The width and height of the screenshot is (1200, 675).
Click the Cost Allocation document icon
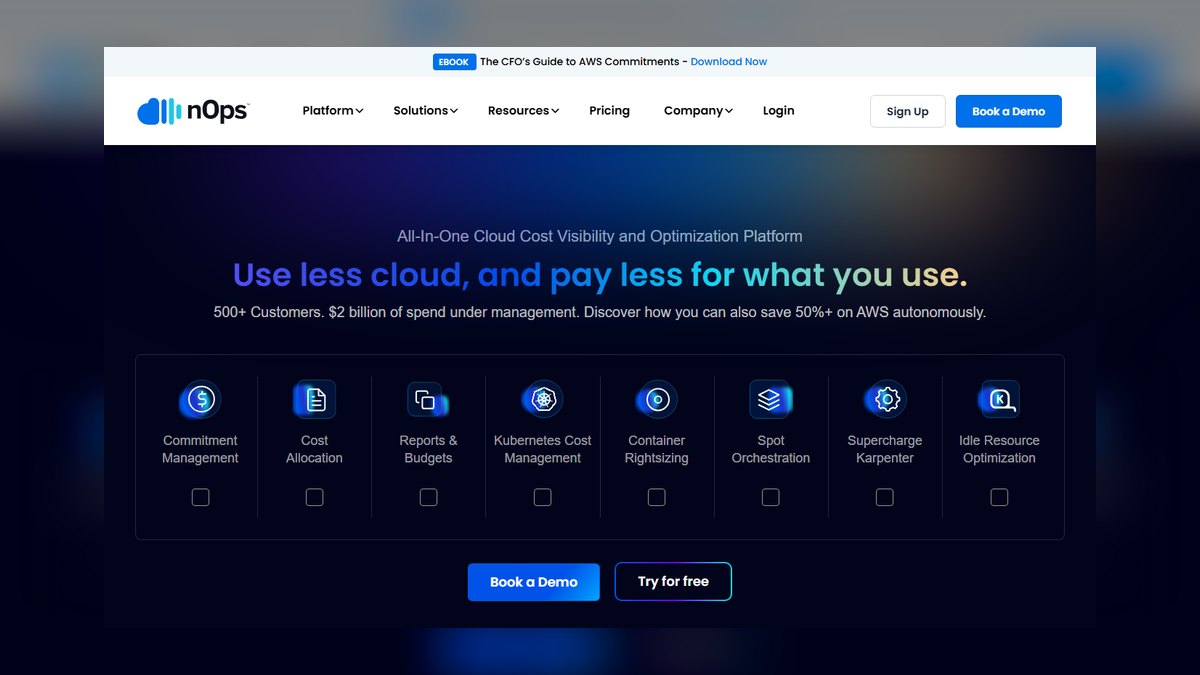point(314,400)
